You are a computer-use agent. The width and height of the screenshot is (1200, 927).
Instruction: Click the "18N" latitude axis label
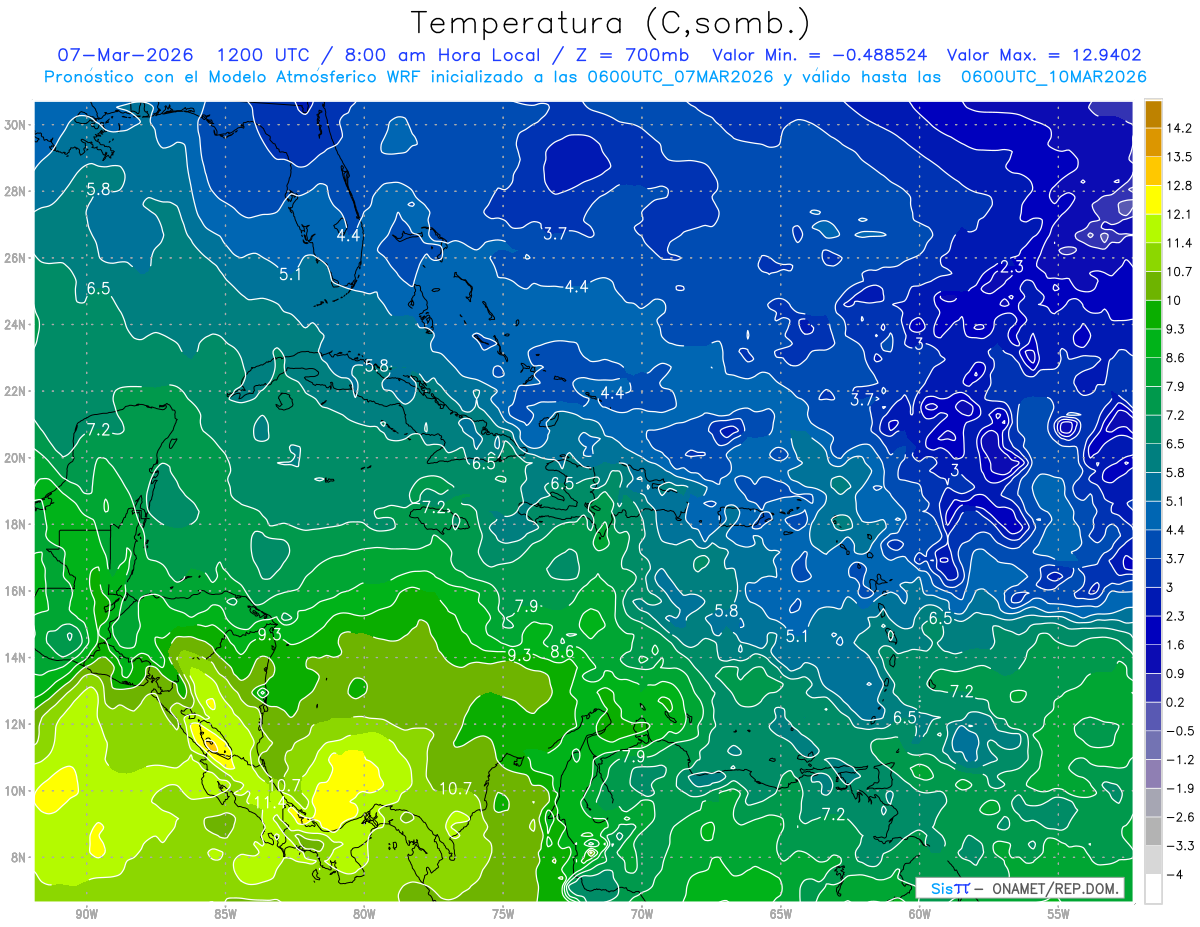[x=15, y=525]
